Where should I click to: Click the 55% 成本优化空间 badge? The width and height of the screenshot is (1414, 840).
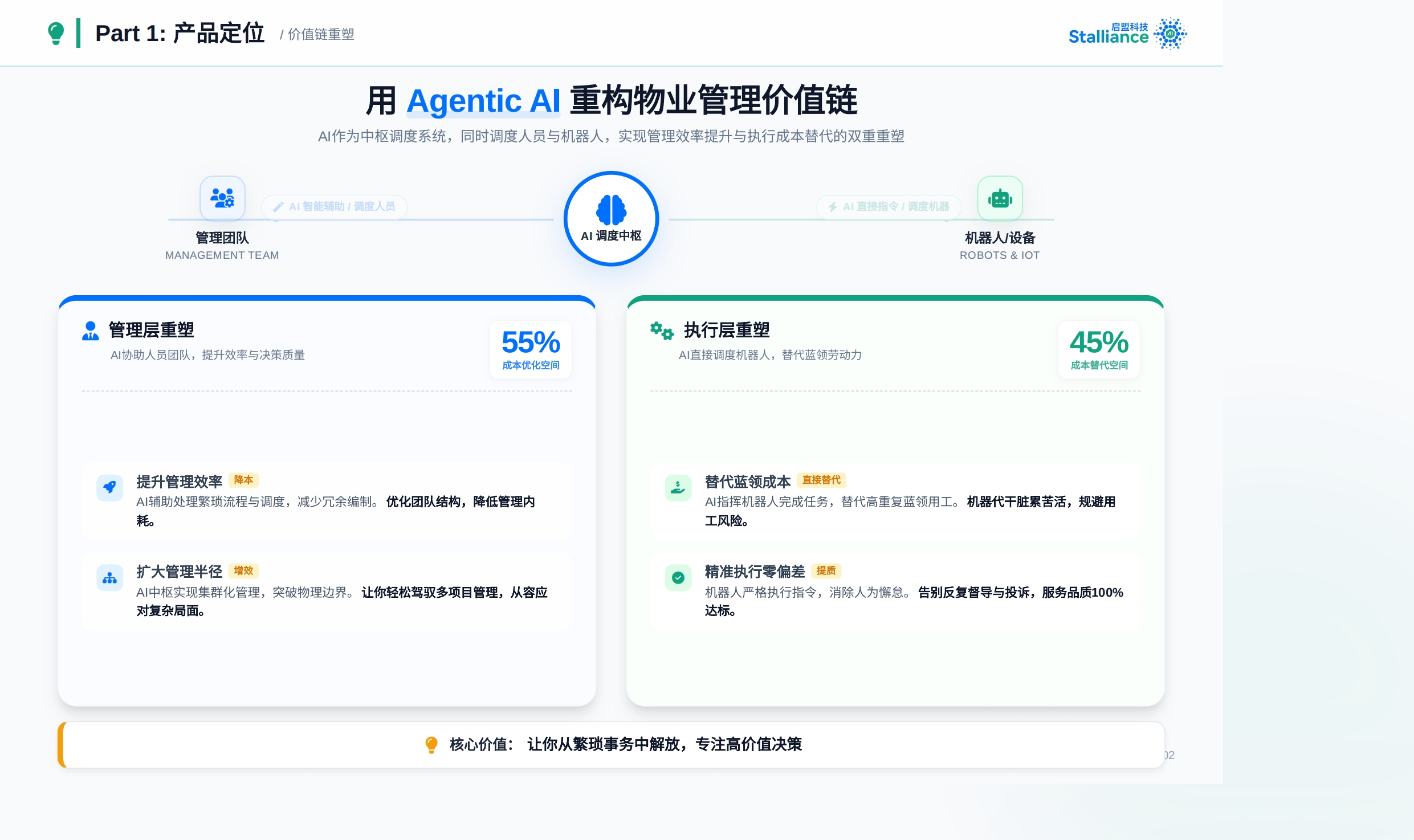pos(531,349)
